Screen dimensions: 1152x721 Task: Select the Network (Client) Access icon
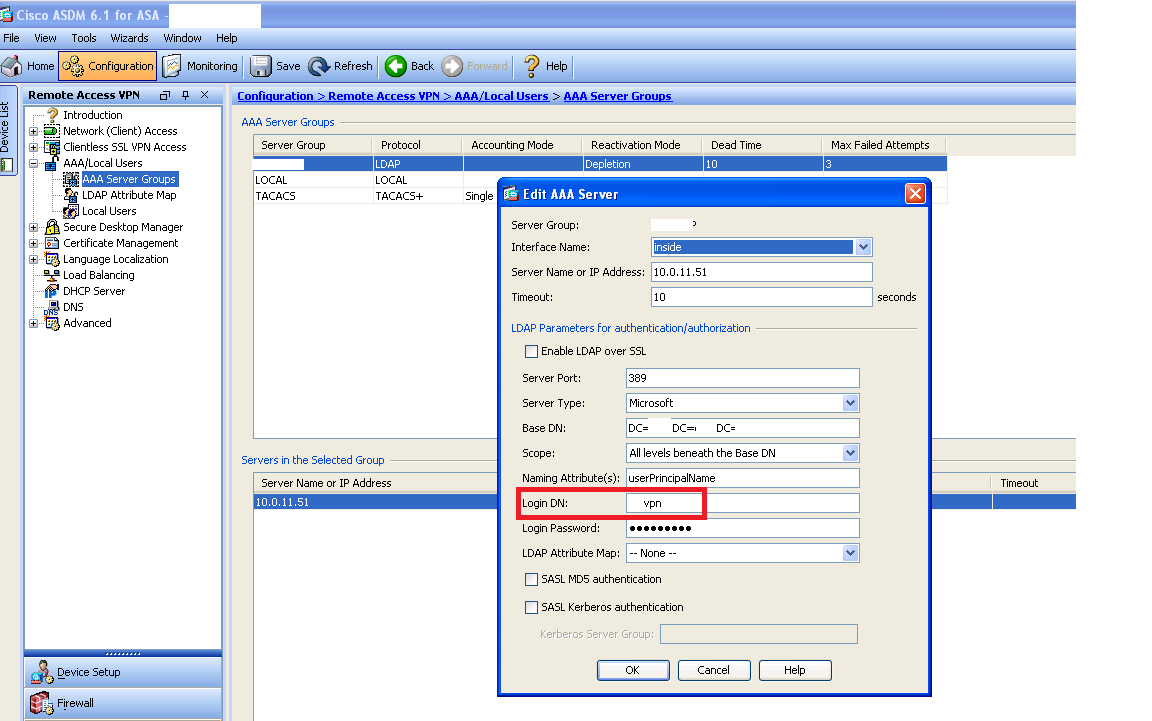coord(51,131)
